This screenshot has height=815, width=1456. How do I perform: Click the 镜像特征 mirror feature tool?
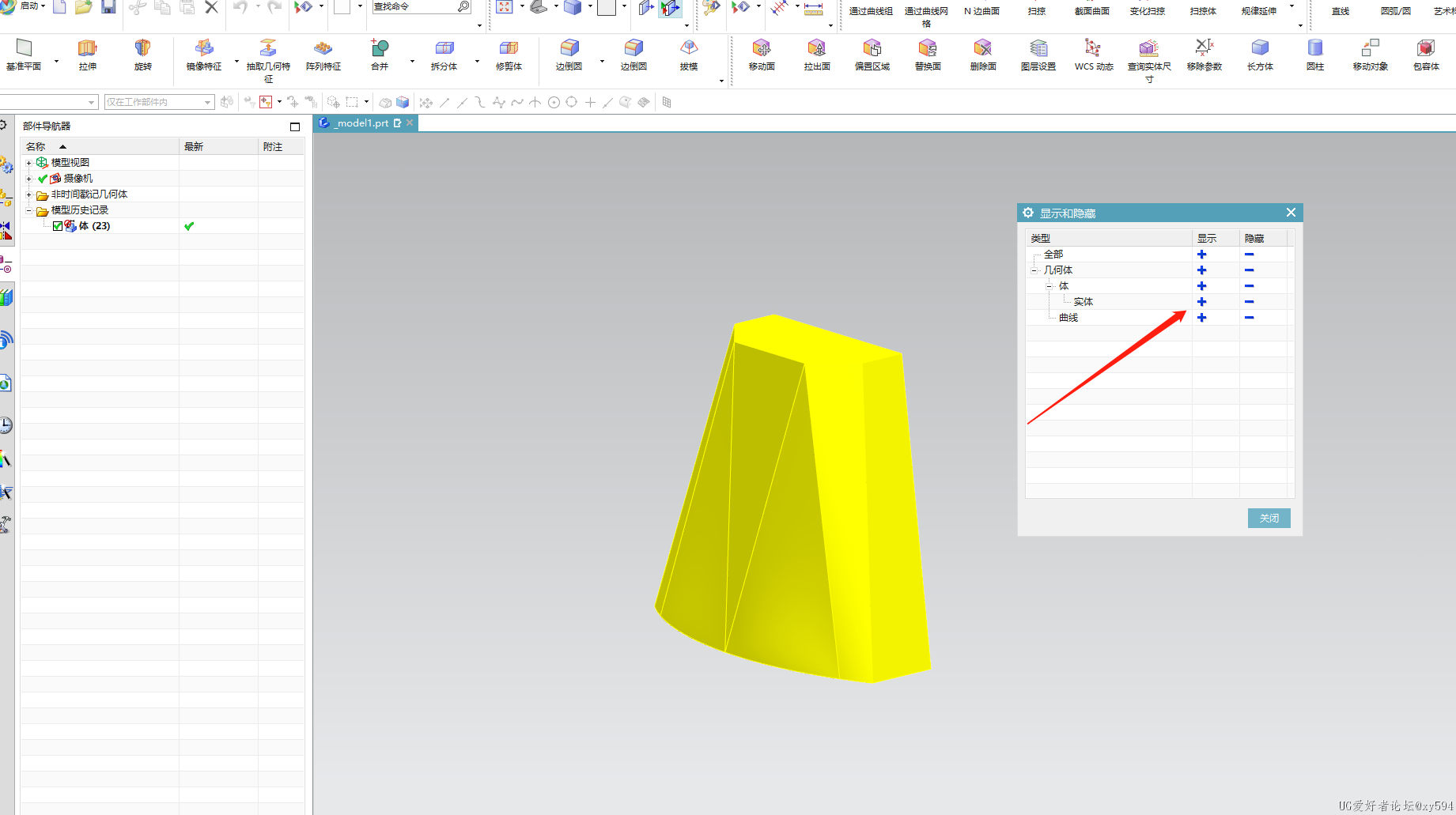click(204, 55)
